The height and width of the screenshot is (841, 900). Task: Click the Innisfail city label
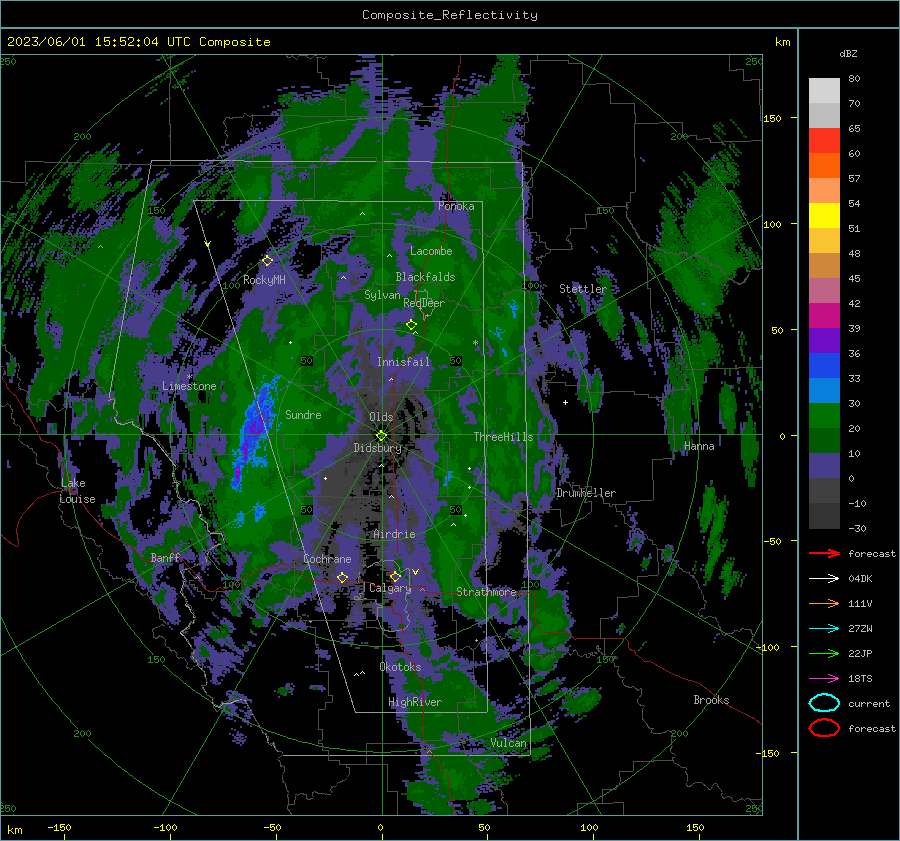coord(403,362)
